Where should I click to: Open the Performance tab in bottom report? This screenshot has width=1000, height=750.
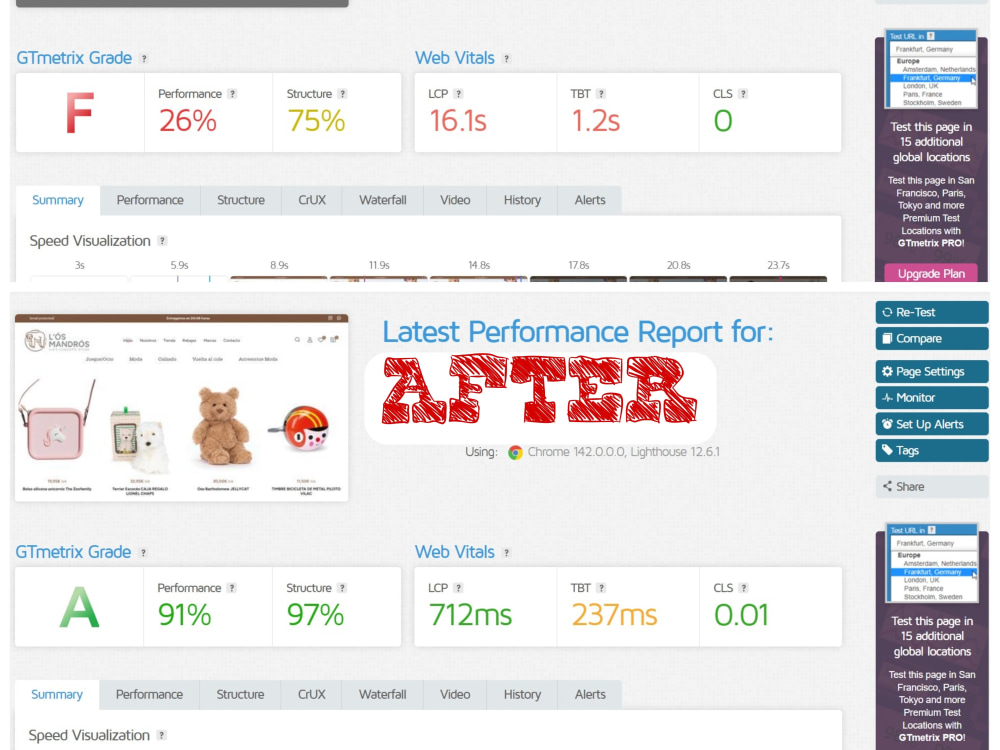click(x=149, y=695)
